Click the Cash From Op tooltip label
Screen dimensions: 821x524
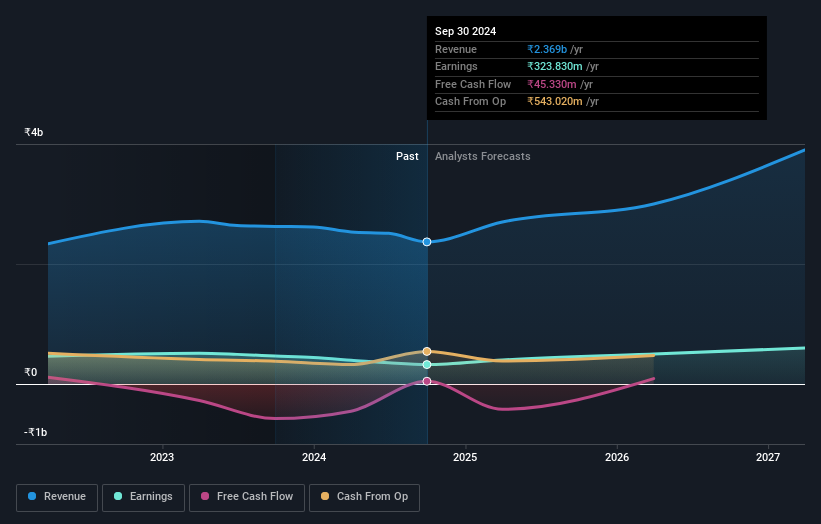click(470, 102)
